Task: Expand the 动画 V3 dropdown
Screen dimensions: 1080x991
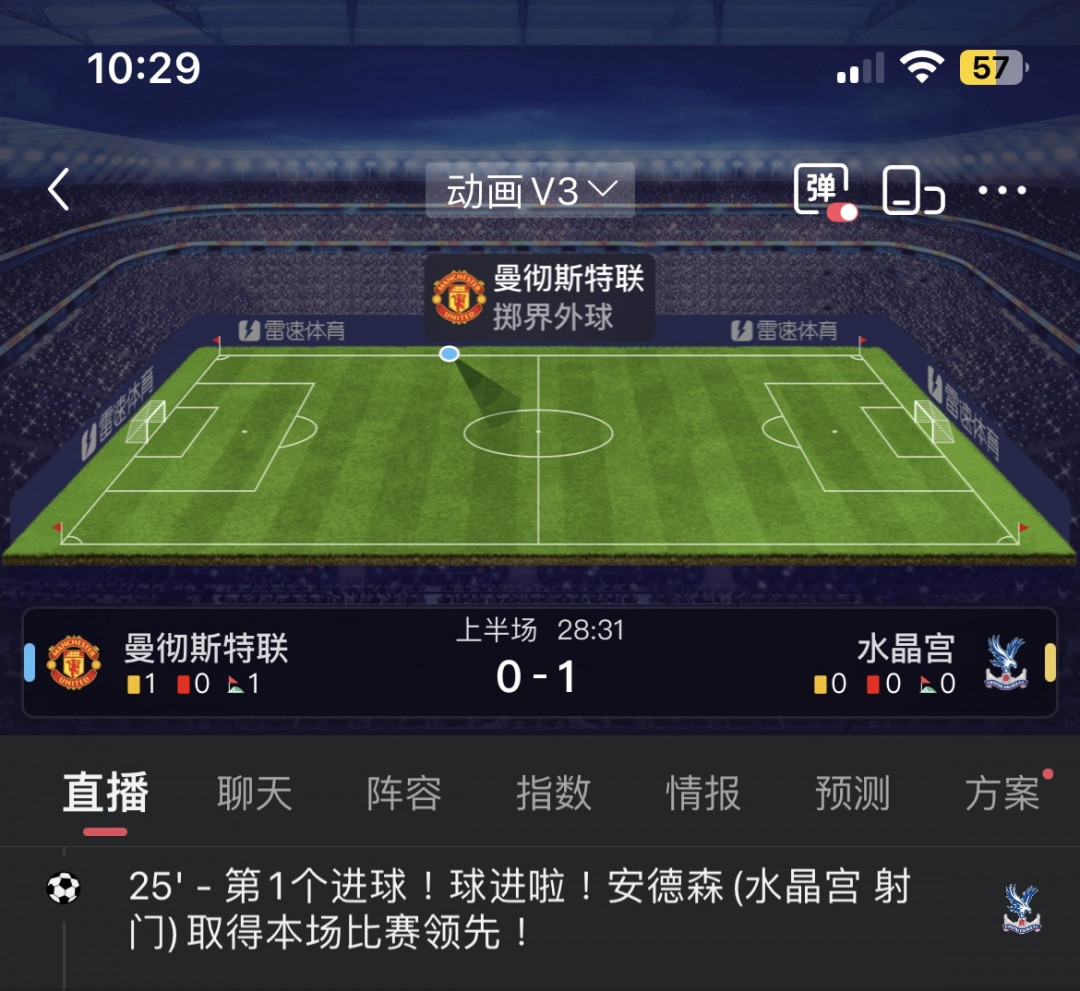Action: pos(530,191)
